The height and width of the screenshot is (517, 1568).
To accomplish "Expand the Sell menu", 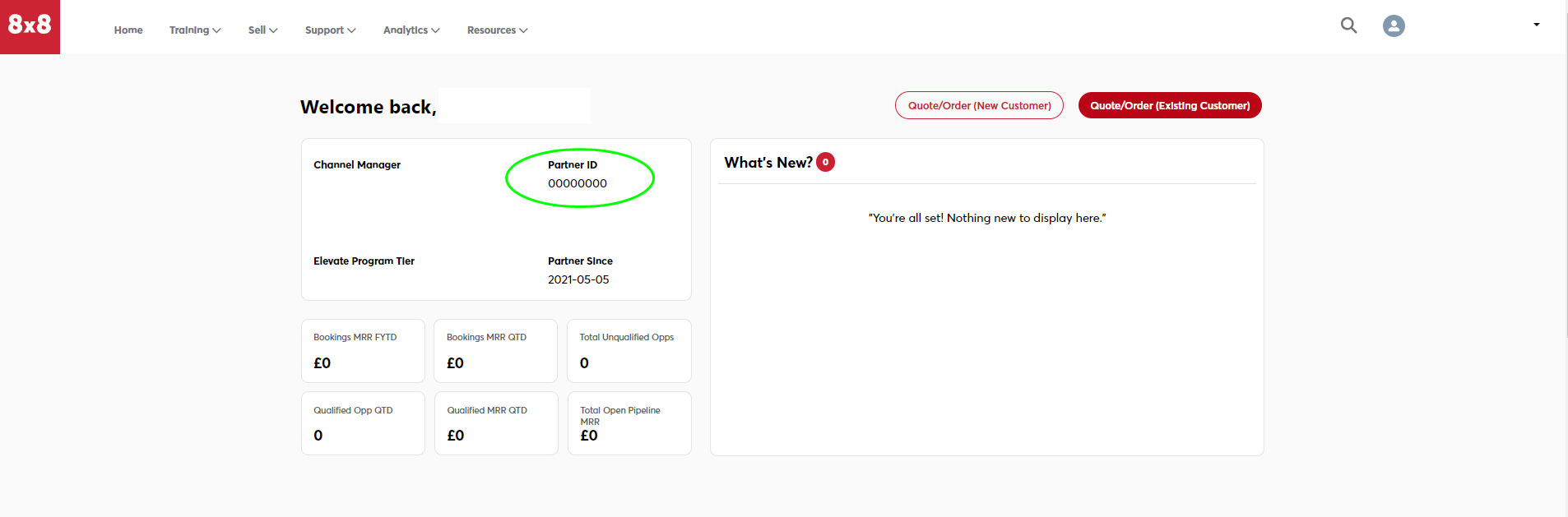I will tap(263, 30).
